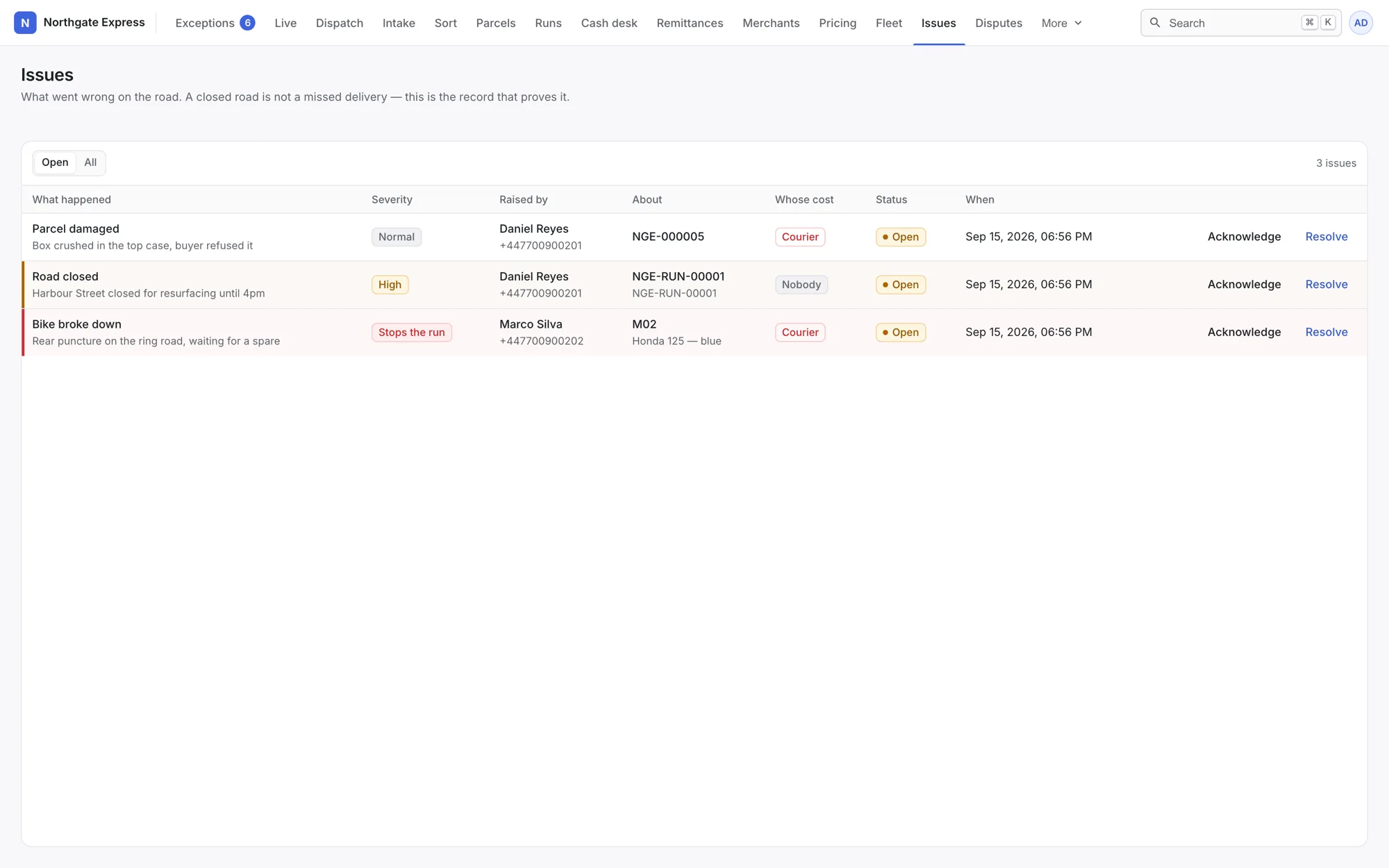Open the Merchants tab
This screenshot has width=1389, height=868.
click(771, 23)
